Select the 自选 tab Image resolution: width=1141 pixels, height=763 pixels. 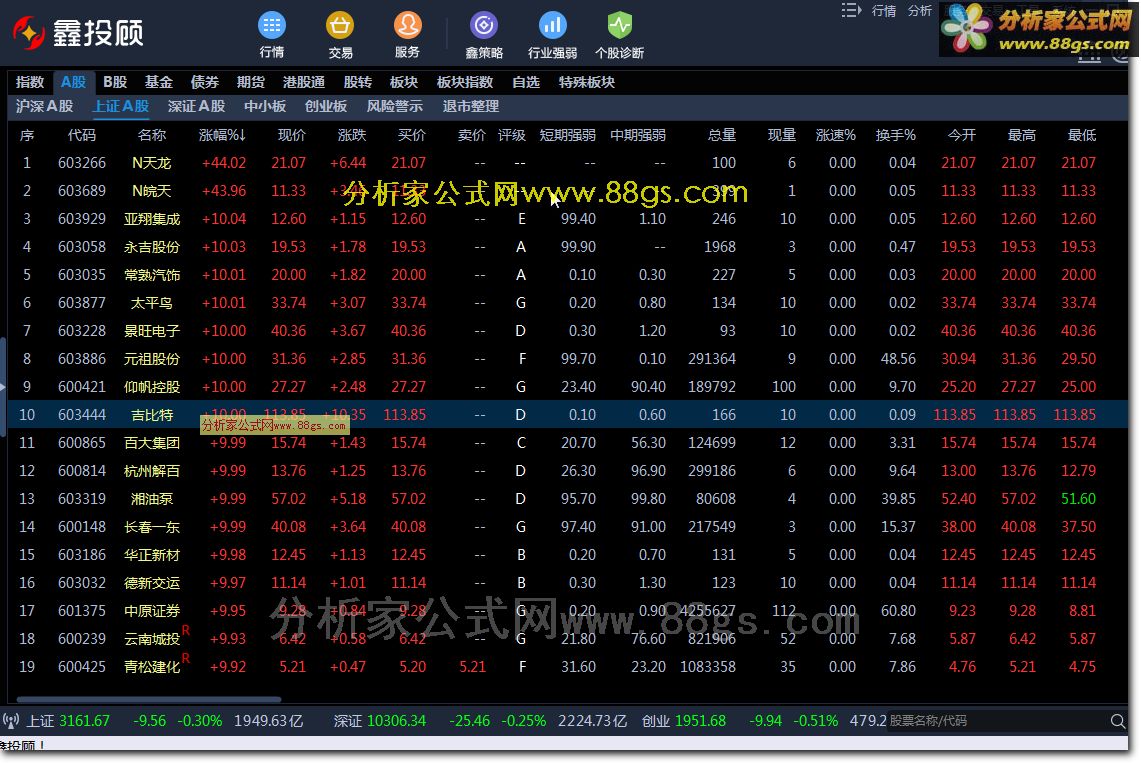click(525, 82)
